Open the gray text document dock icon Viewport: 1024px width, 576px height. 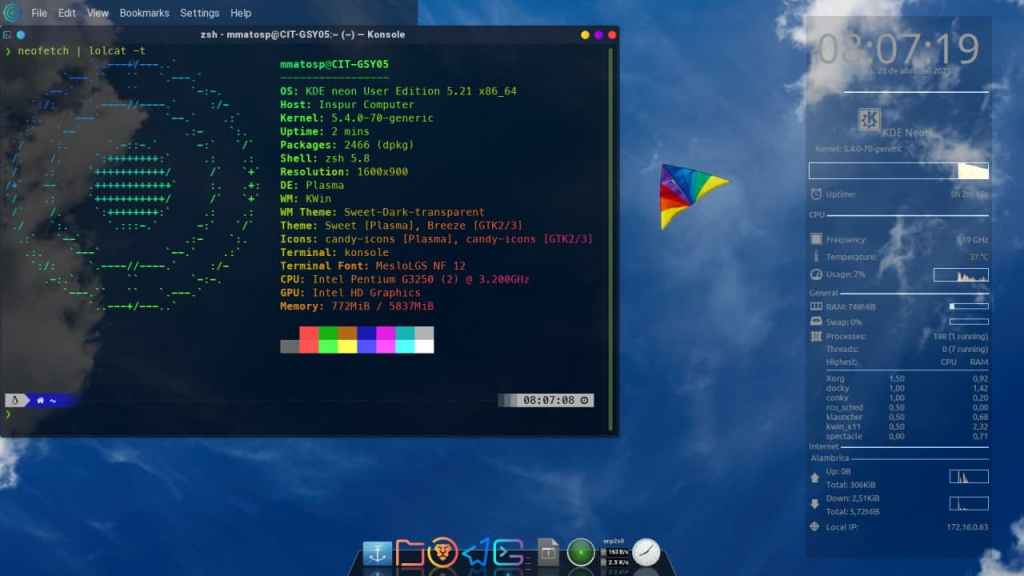(x=547, y=552)
